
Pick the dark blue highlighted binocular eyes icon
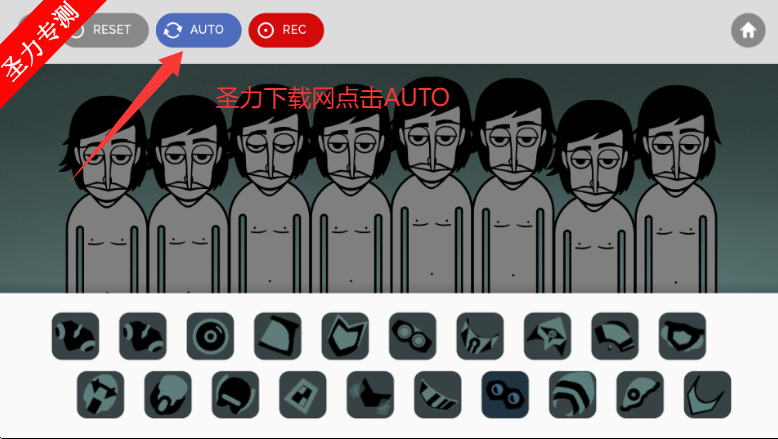(x=505, y=394)
